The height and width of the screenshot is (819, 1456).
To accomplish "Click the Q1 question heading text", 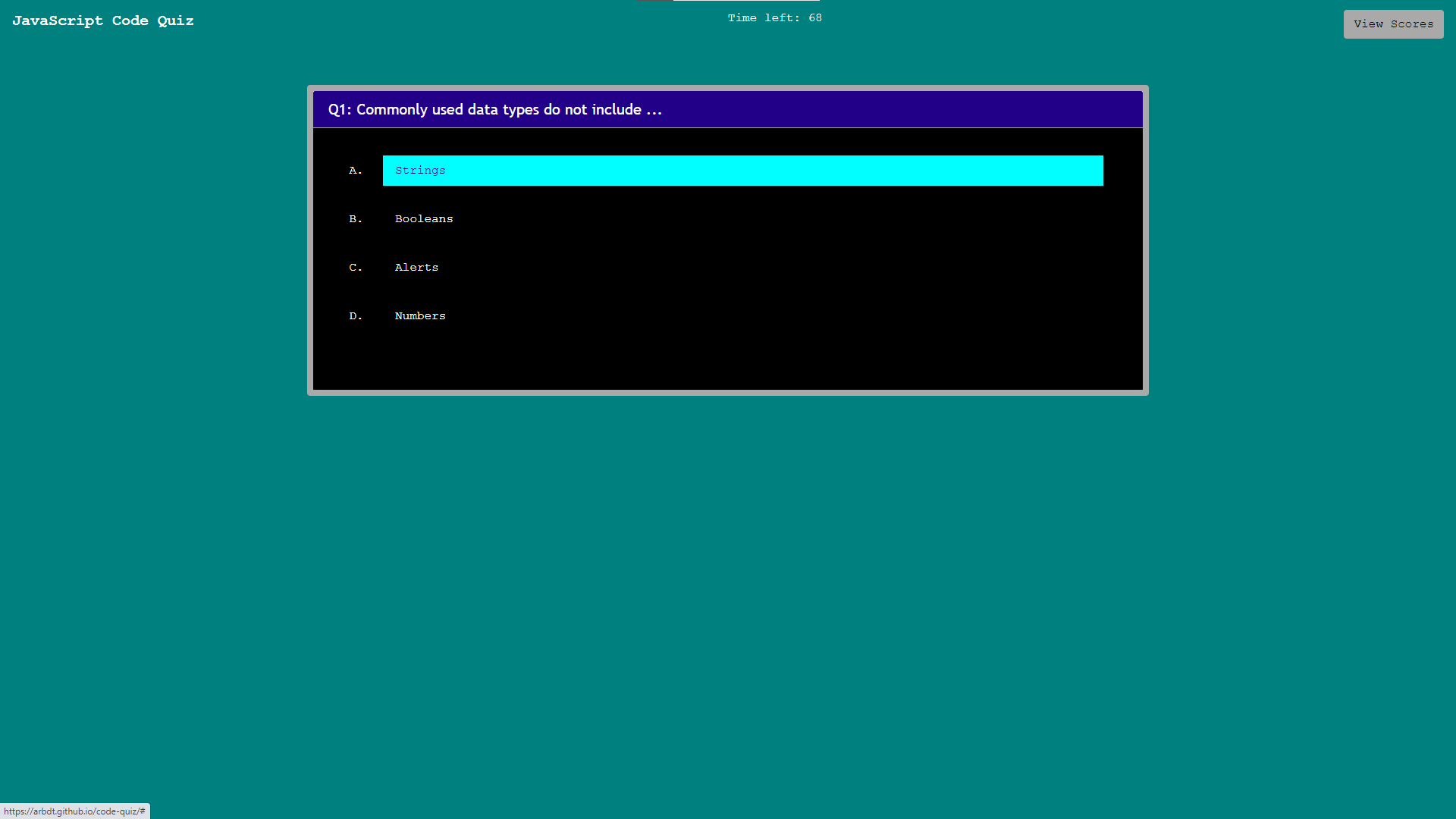I will tap(494, 110).
